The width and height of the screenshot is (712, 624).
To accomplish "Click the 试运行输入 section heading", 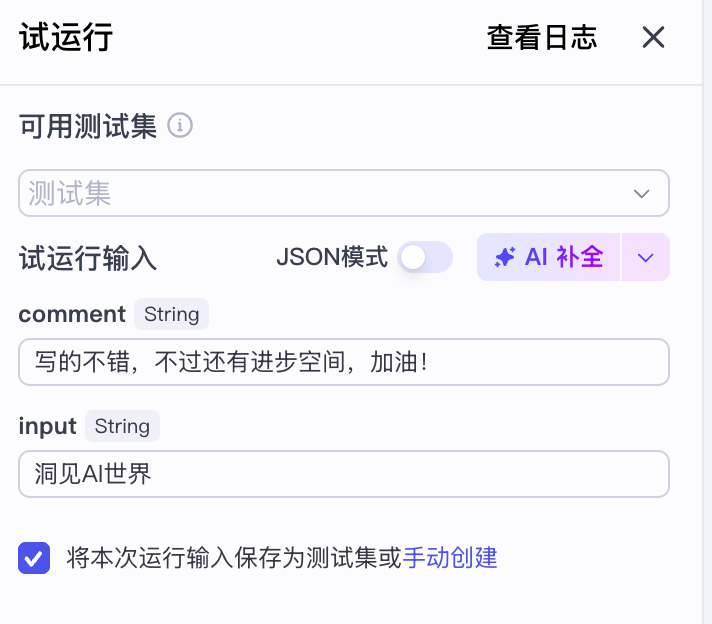I will click(x=88, y=258).
